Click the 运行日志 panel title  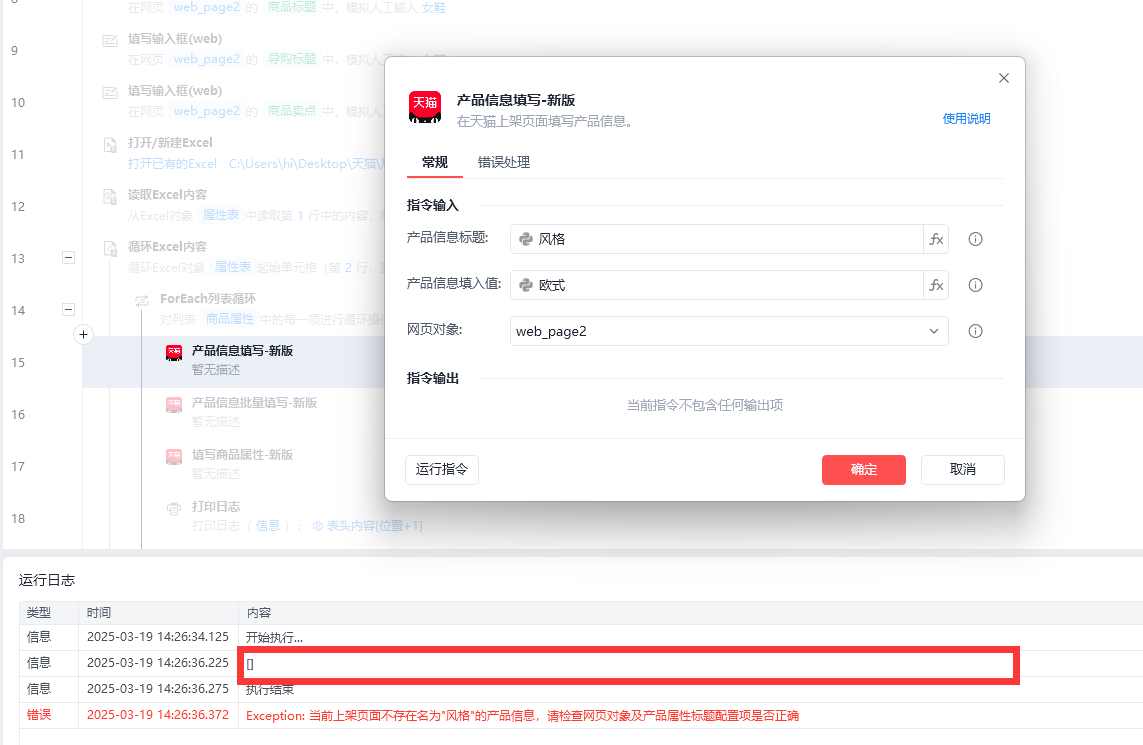click(x=47, y=580)
